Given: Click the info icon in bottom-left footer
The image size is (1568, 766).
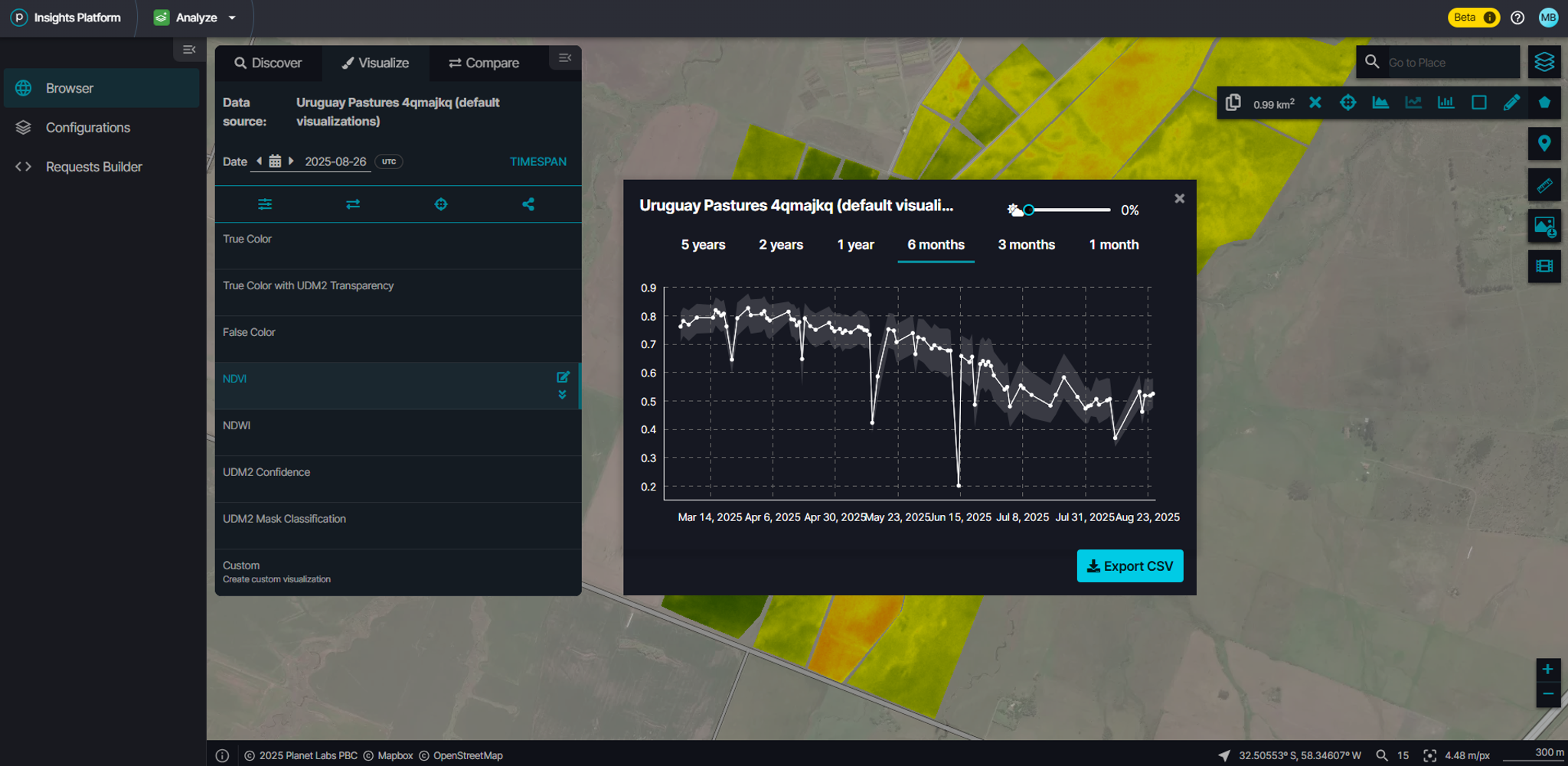Looking at the screenshot, I should (222, 755).
